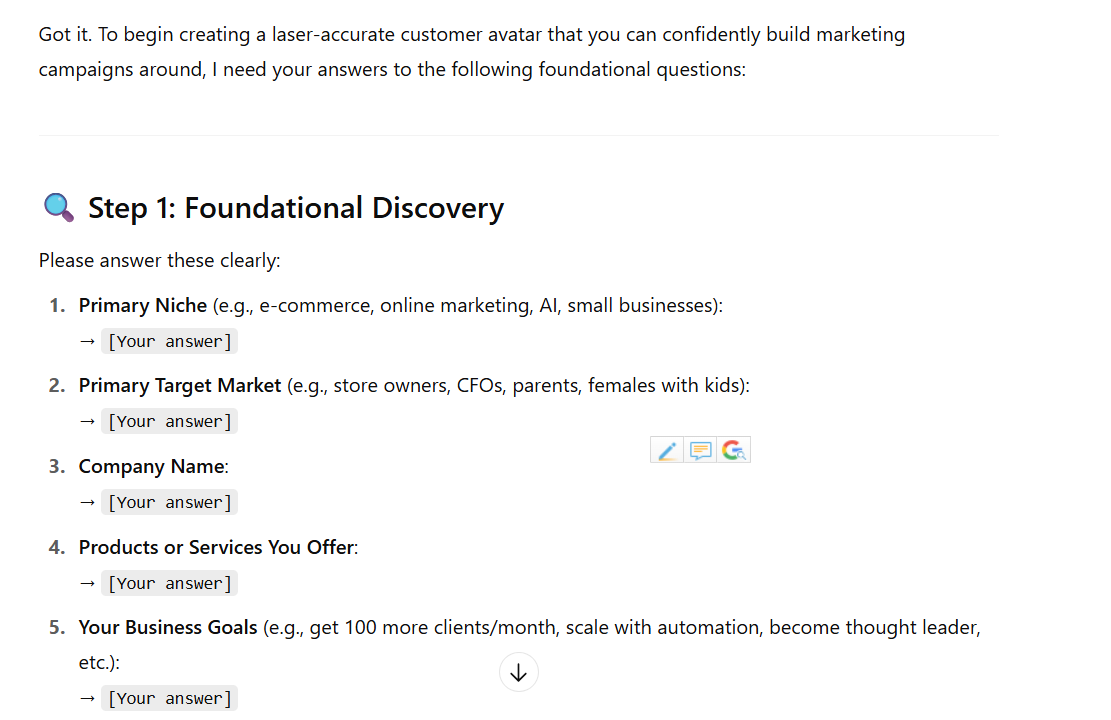Click the scroll-to-bottom arrow button
1111x720 pixels.
(519, 672)
